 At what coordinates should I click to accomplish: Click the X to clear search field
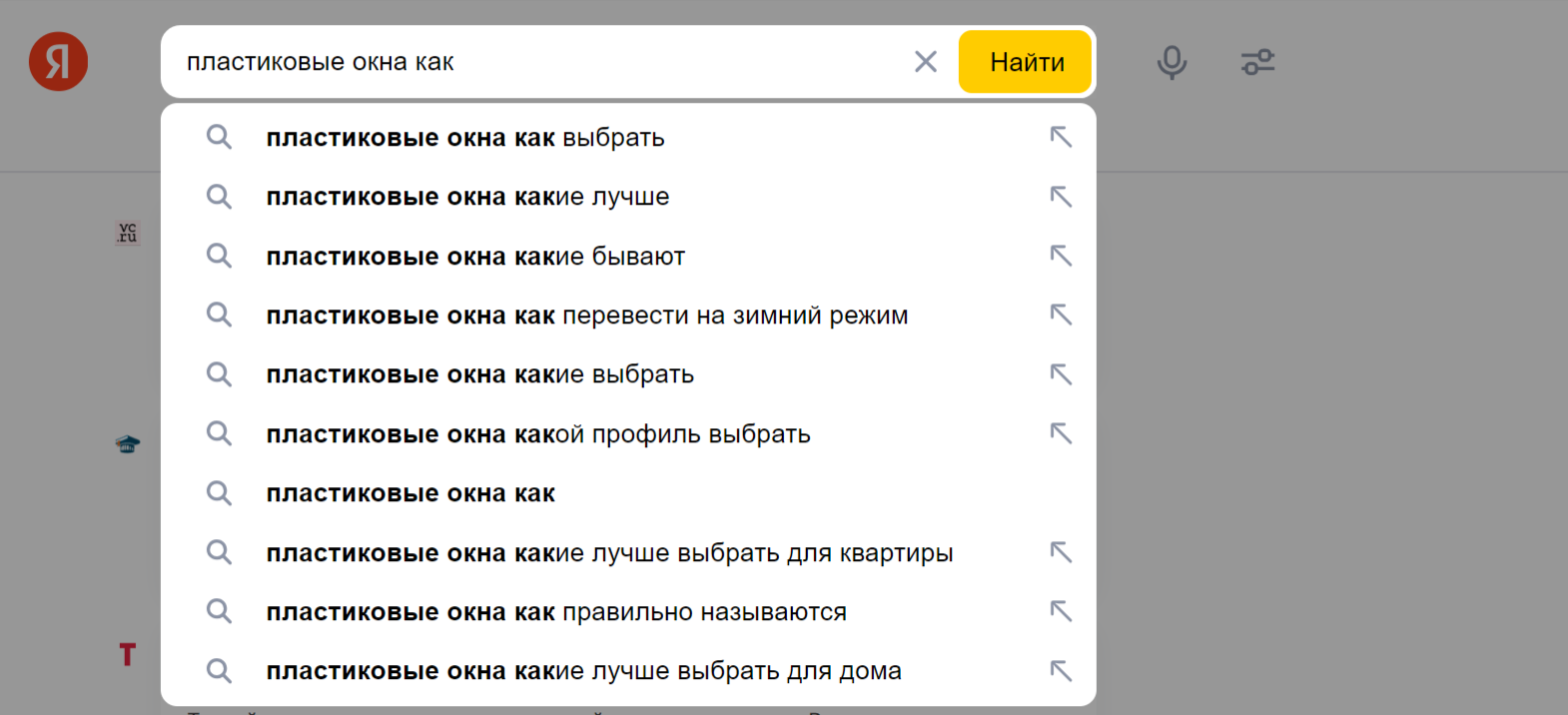click(925, 61)
